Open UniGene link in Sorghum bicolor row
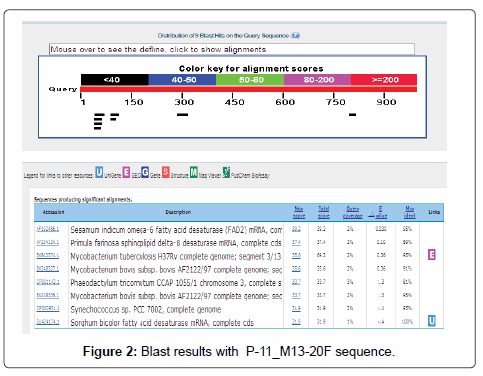Viewport: 483px width, 376px height. click(432, 321)
